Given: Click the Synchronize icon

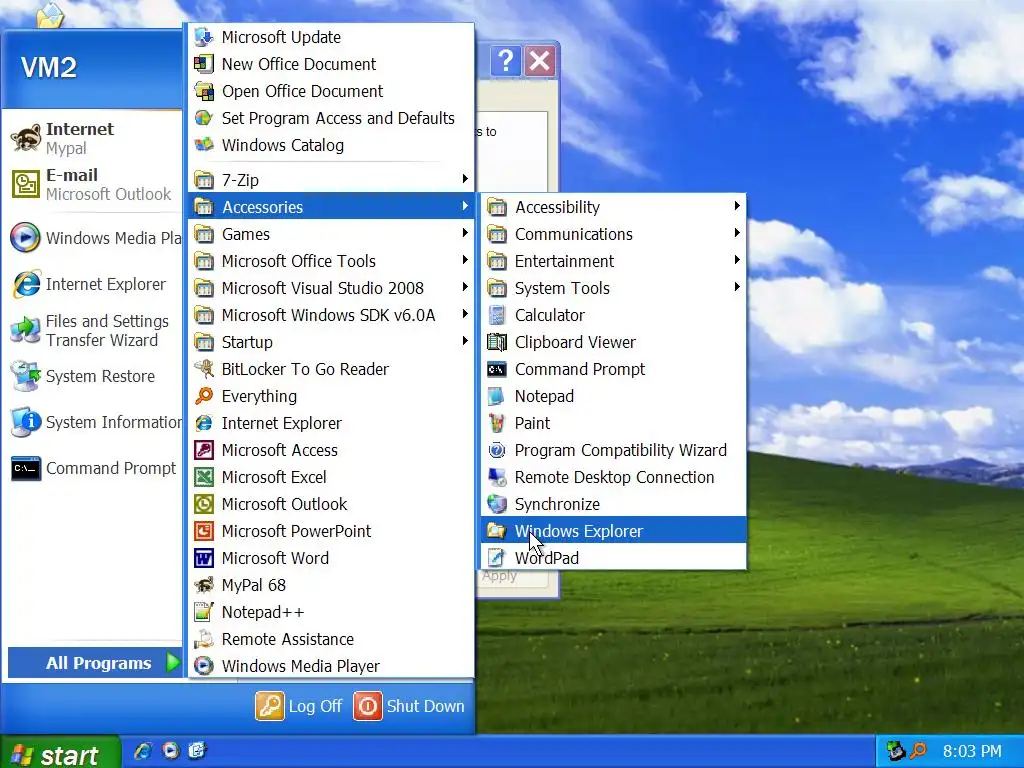Looking at the screenshot, I should coord(497,504).
